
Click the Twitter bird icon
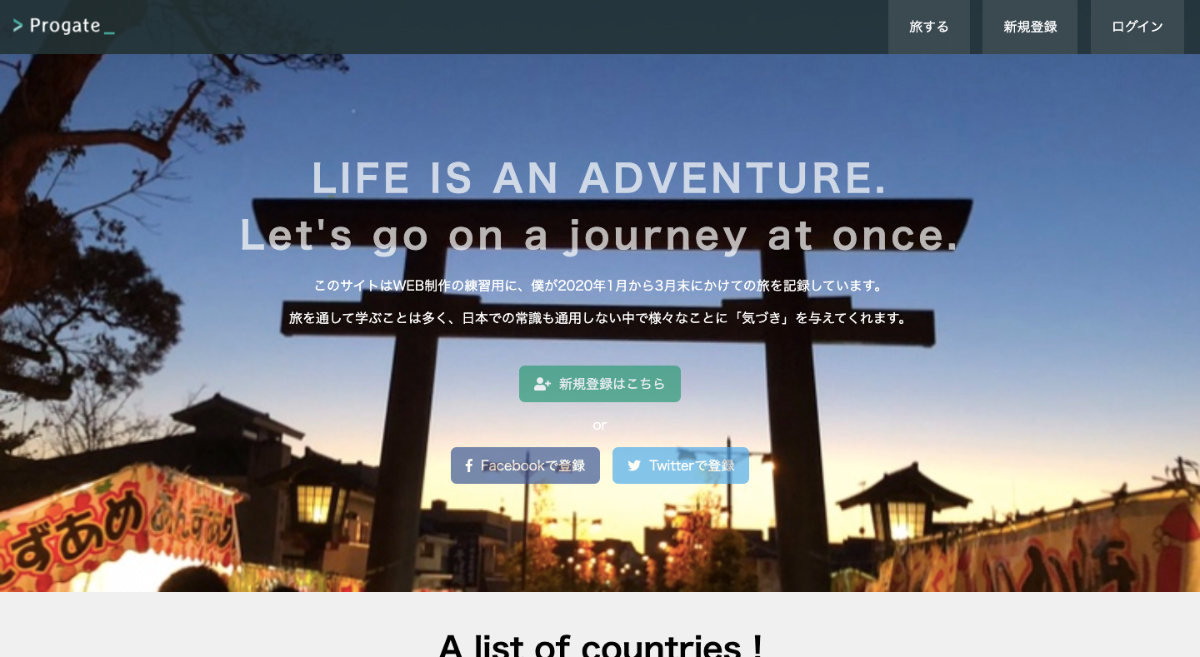pos(634,466)
